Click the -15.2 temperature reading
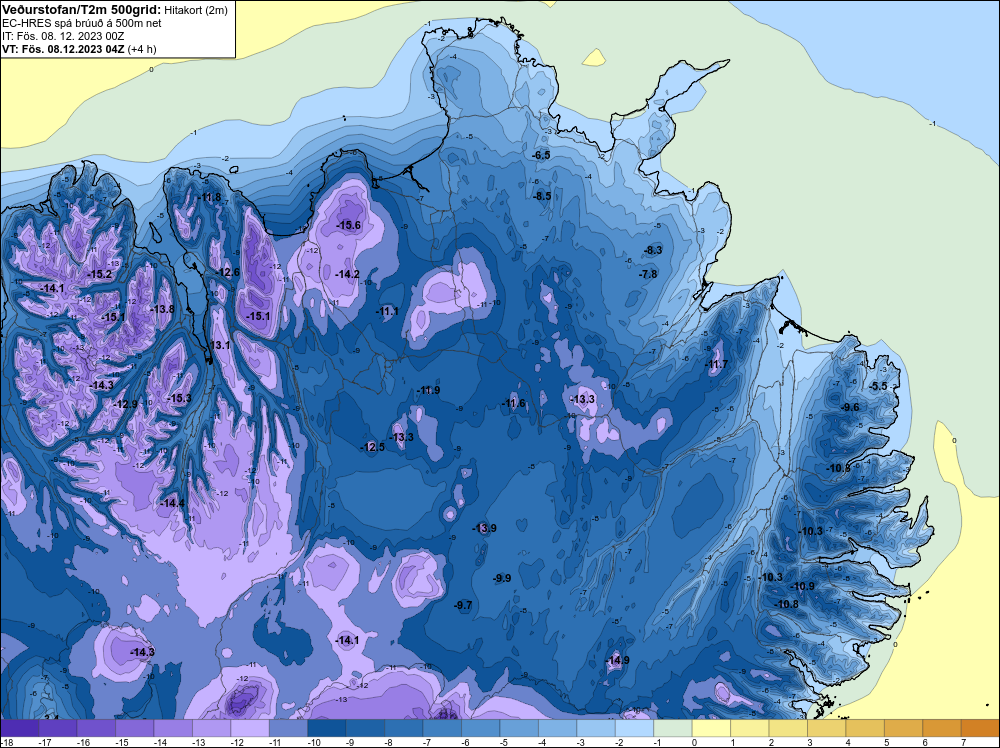1000x748 pixels. [x=99, y=274]
